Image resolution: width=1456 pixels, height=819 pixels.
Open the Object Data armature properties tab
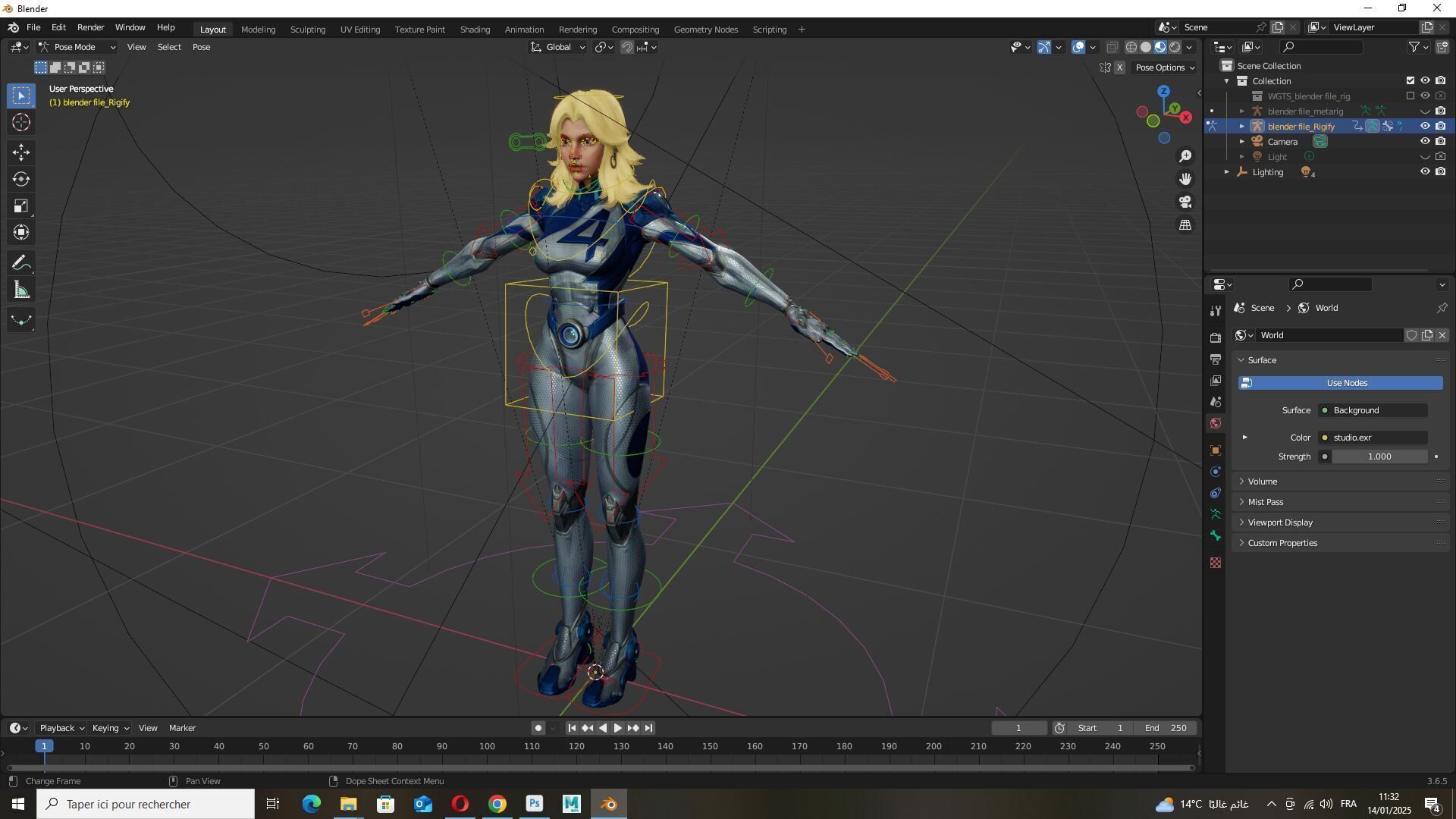coord(1216,514)
